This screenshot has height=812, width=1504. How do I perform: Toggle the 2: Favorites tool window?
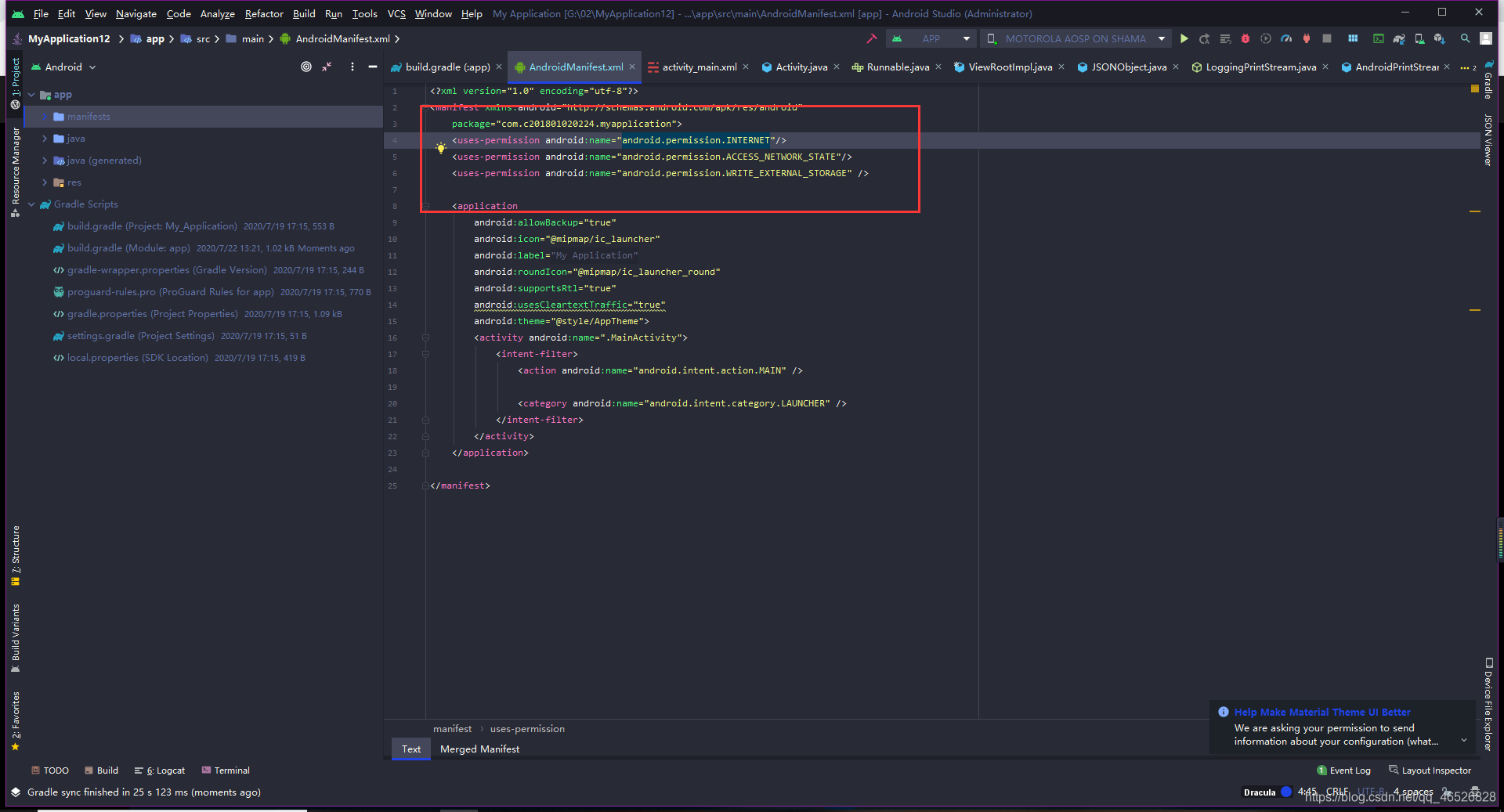(16, 720)
